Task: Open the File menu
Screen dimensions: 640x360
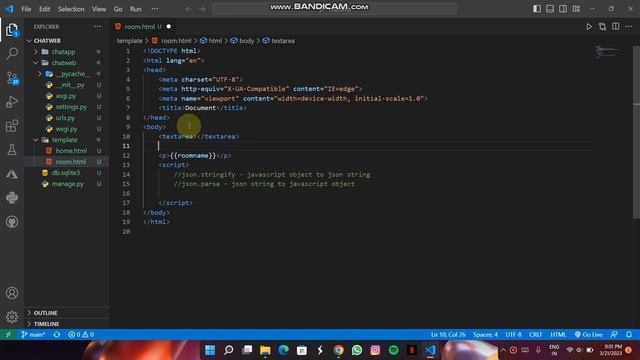Action: (26, 9)
